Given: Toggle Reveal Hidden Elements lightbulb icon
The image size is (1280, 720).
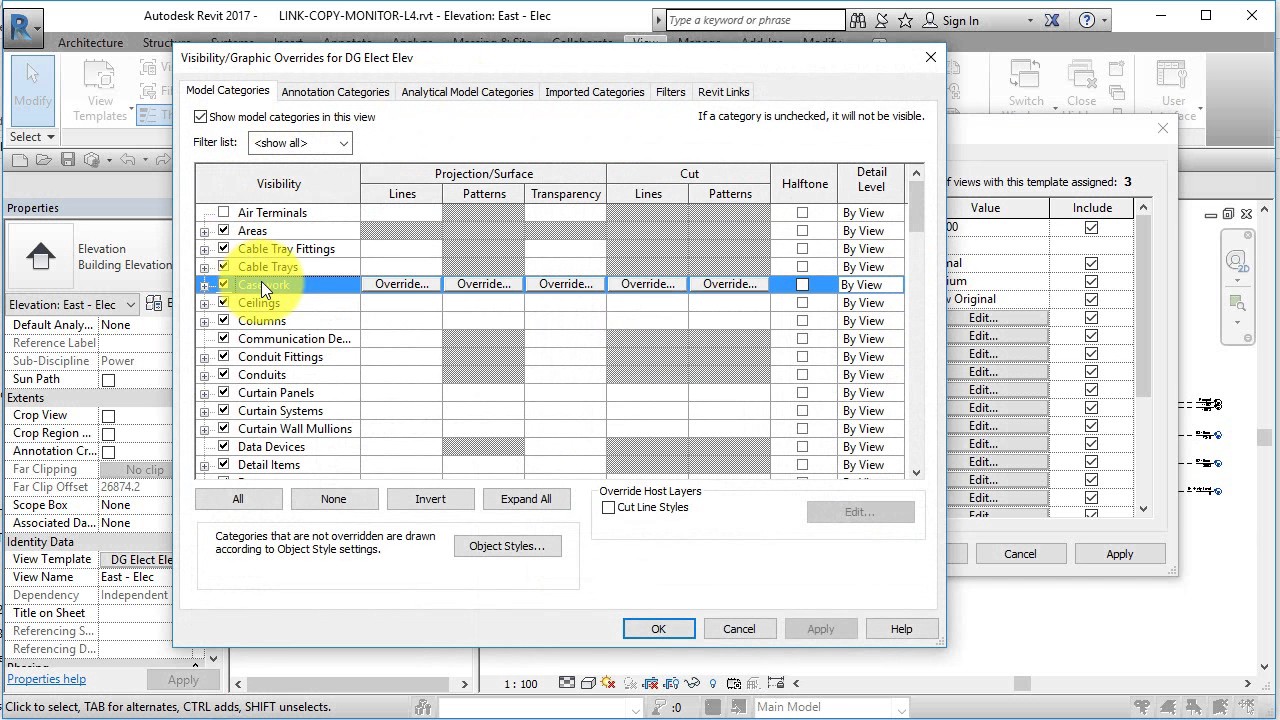Looking at the screenshot, I should coord(713,684).
